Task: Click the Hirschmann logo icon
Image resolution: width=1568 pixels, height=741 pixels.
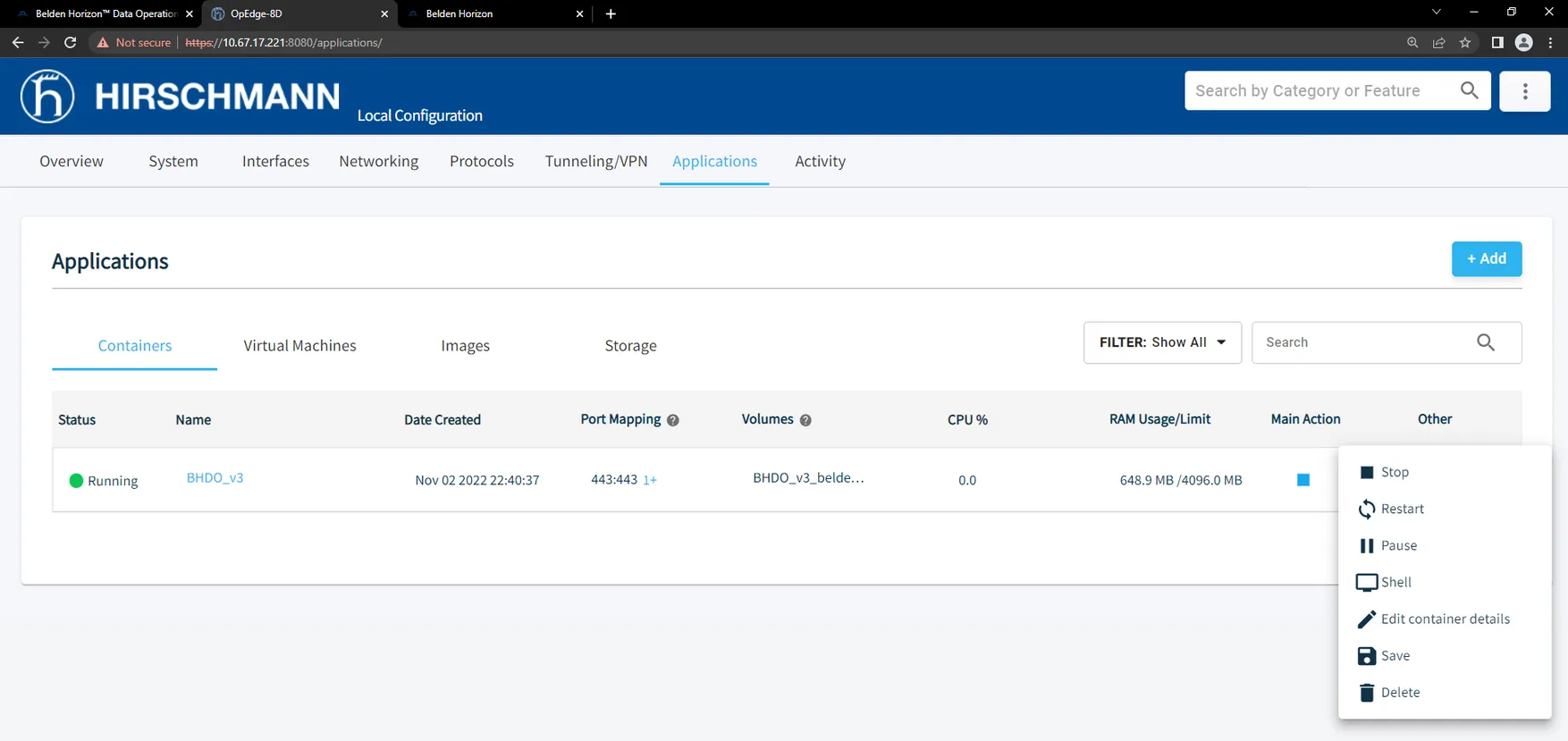Action: [47, 96]
